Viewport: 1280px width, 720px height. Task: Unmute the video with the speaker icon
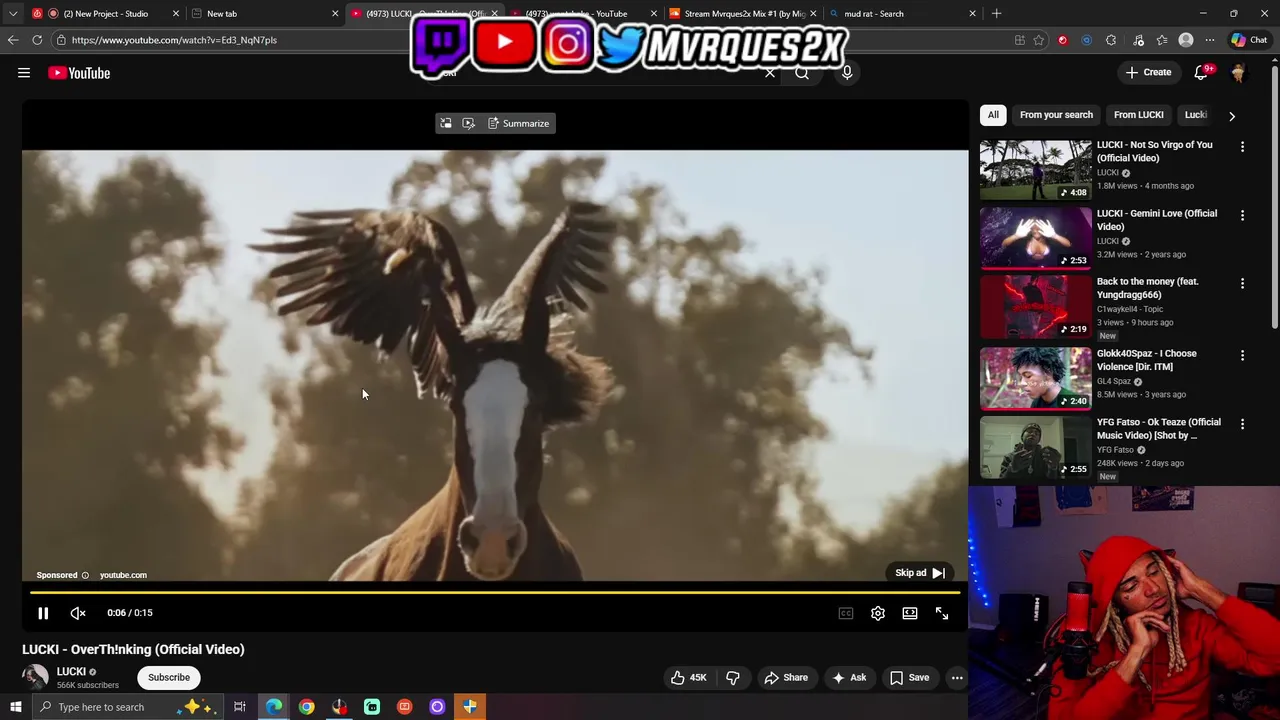click(x=78, y=613)
